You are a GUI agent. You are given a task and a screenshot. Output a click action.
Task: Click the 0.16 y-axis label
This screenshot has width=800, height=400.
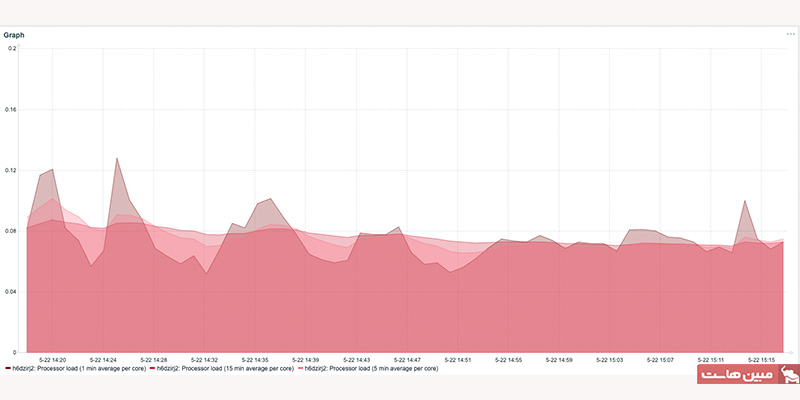point(11,109)
